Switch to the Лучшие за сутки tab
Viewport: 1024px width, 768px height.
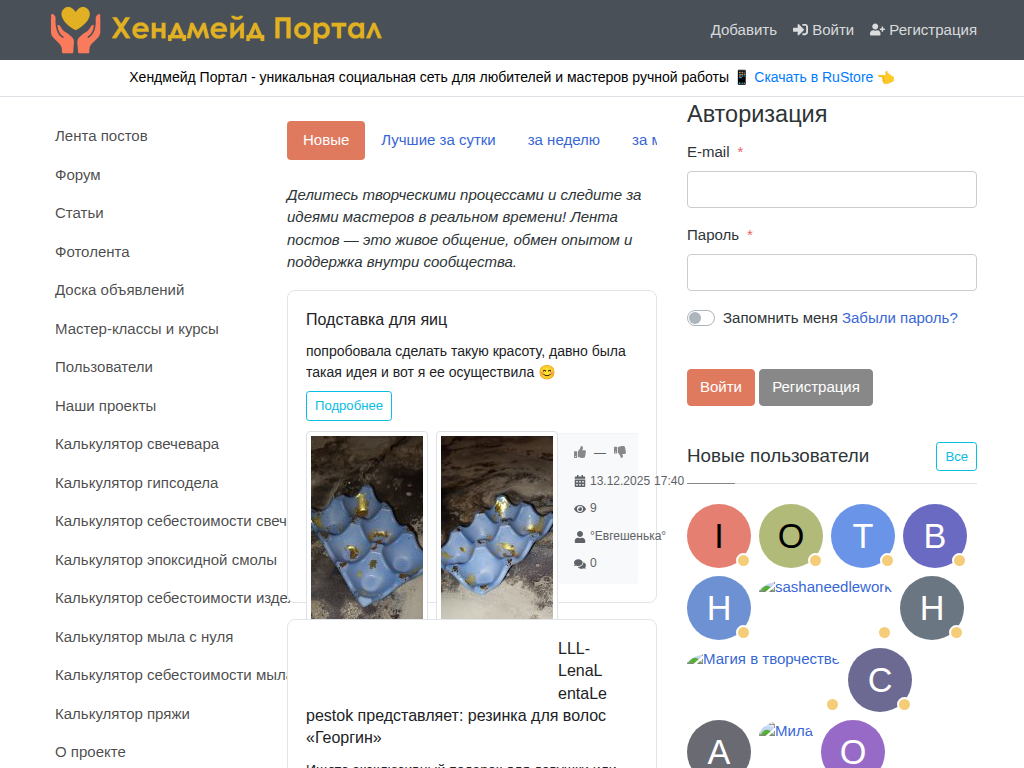click(438, 140)
